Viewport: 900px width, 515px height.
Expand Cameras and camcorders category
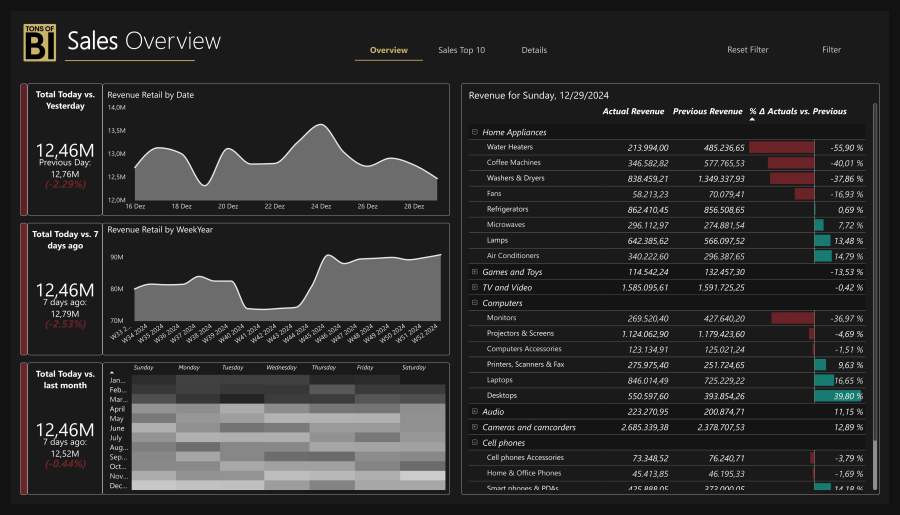pos(475,427)
